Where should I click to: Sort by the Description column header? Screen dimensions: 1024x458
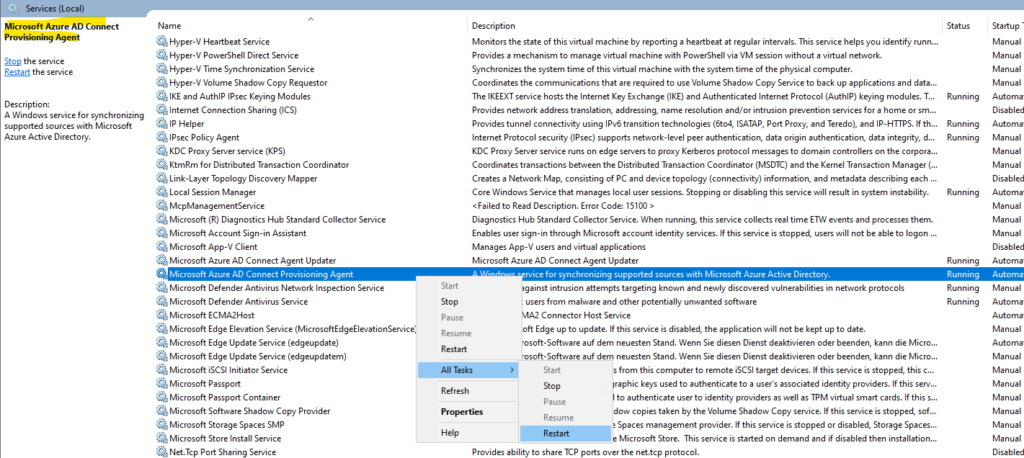tap(705, 25)
